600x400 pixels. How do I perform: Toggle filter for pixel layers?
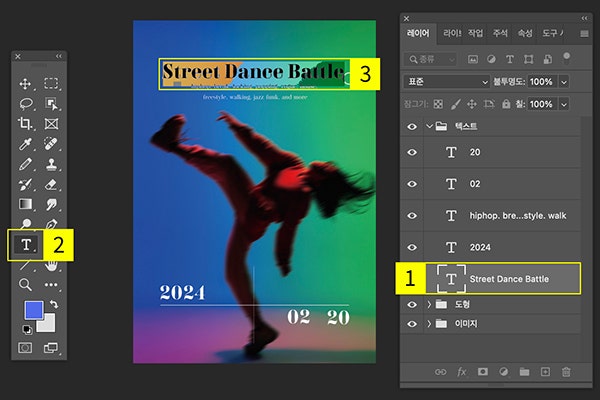coord(473,59)
